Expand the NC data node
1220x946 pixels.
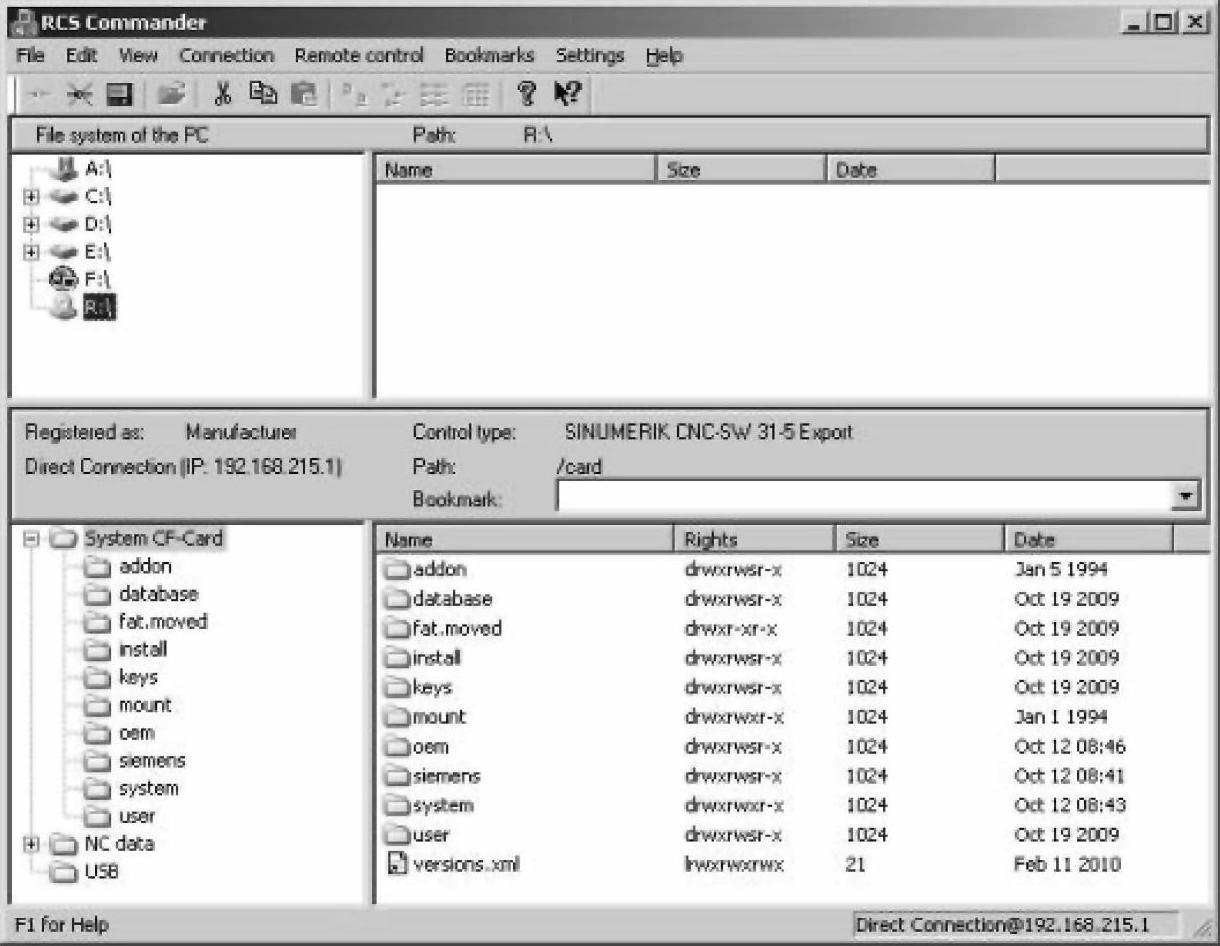click(30, 844)
